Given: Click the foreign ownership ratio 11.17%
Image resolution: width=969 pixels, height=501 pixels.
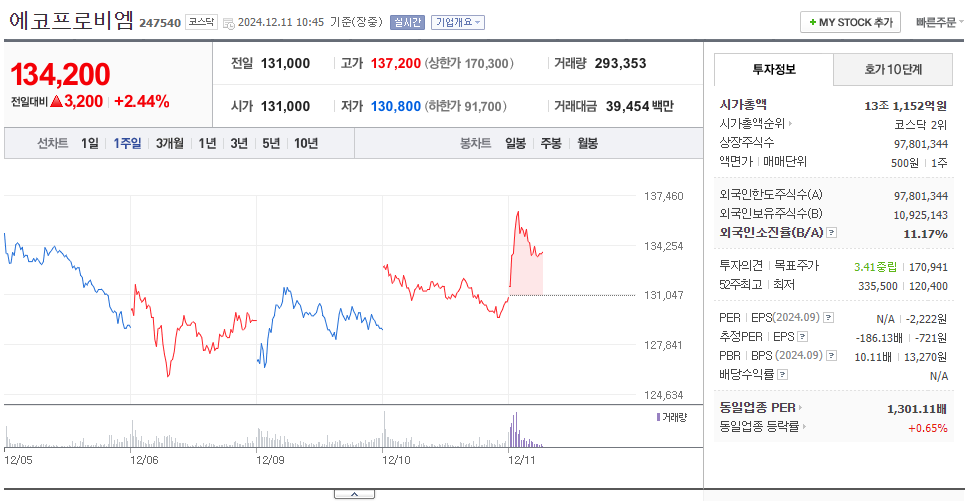Looking at the screenshot, I should coord(925,234).
